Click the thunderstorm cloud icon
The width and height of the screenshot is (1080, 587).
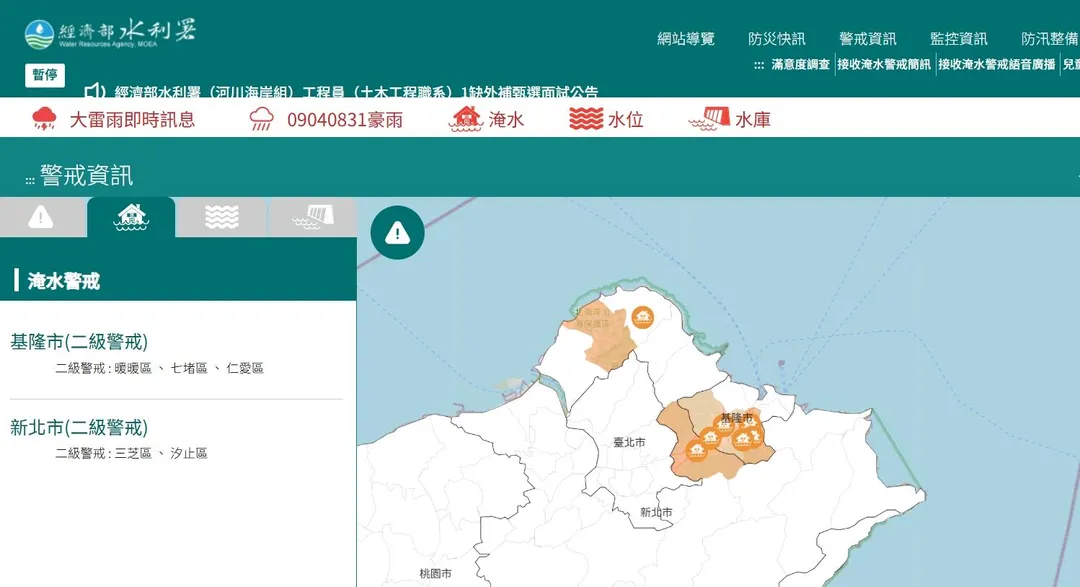pos(45,119)
